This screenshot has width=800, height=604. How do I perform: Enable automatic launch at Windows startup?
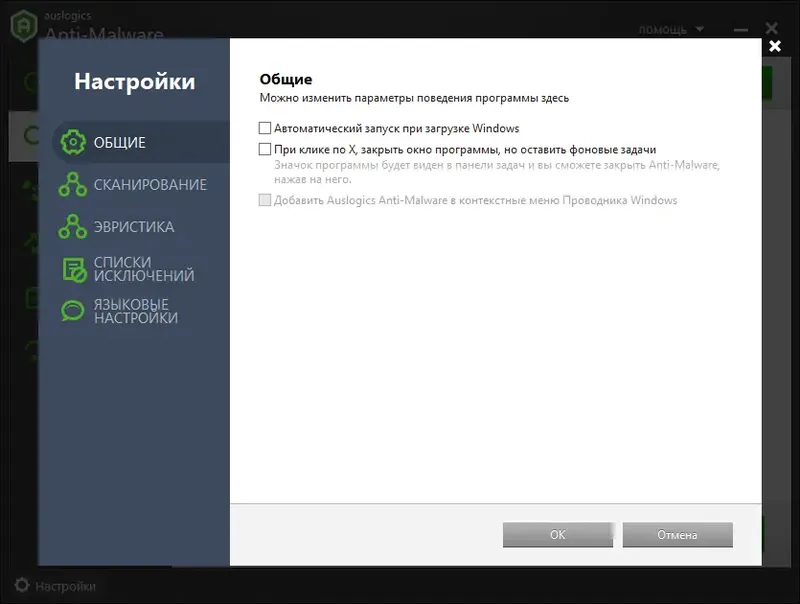[265, 128]
